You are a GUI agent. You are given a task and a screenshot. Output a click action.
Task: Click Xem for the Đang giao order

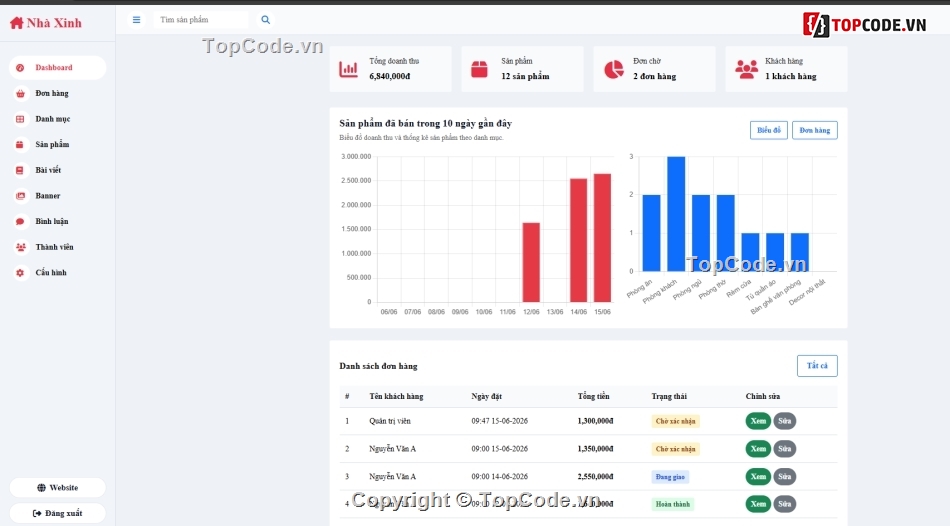pos(758,477)
